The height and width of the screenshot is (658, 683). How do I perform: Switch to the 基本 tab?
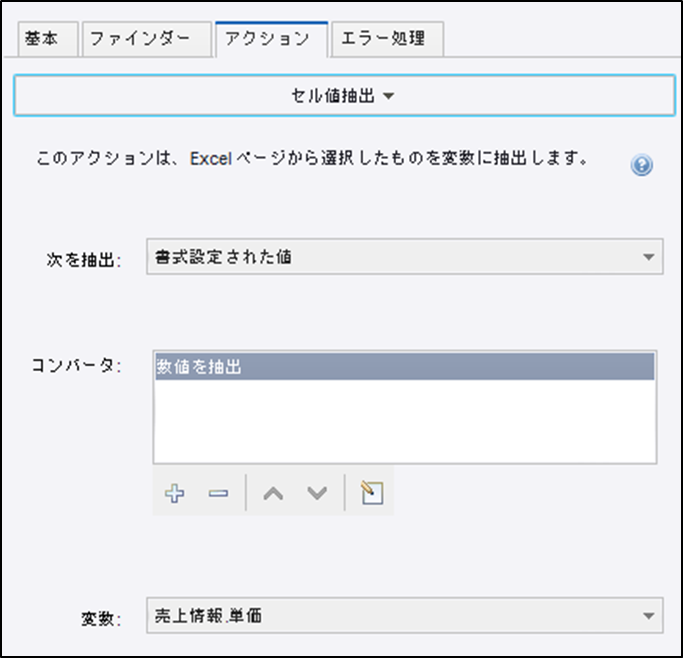[48, 39]
